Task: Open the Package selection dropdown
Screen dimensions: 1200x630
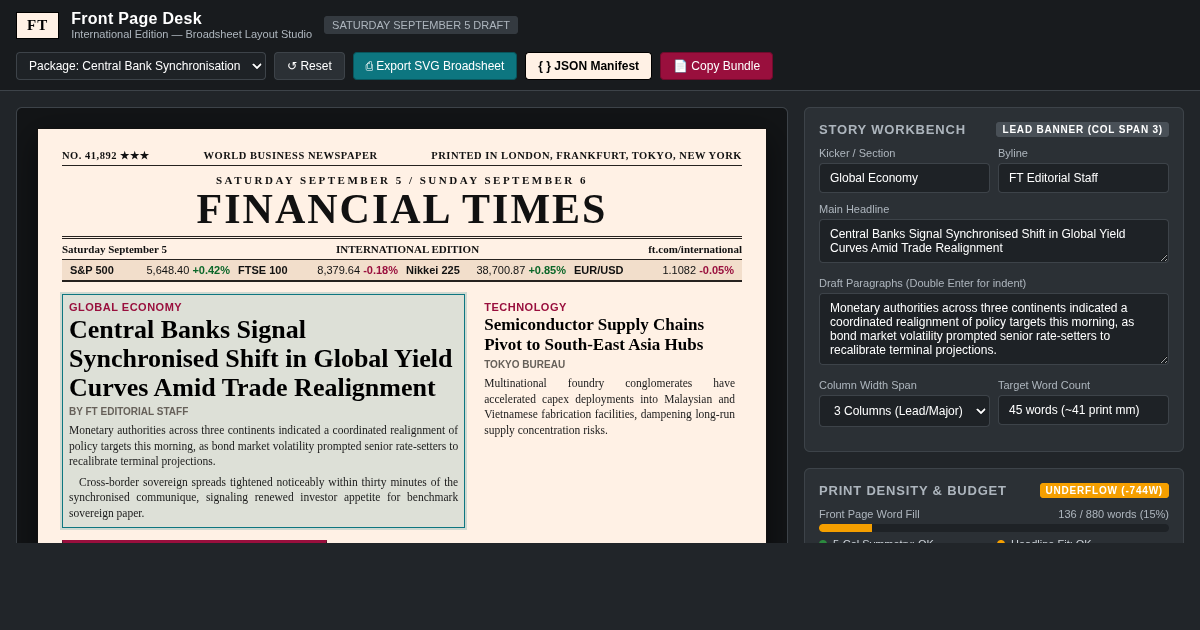Action: [141, 66]
